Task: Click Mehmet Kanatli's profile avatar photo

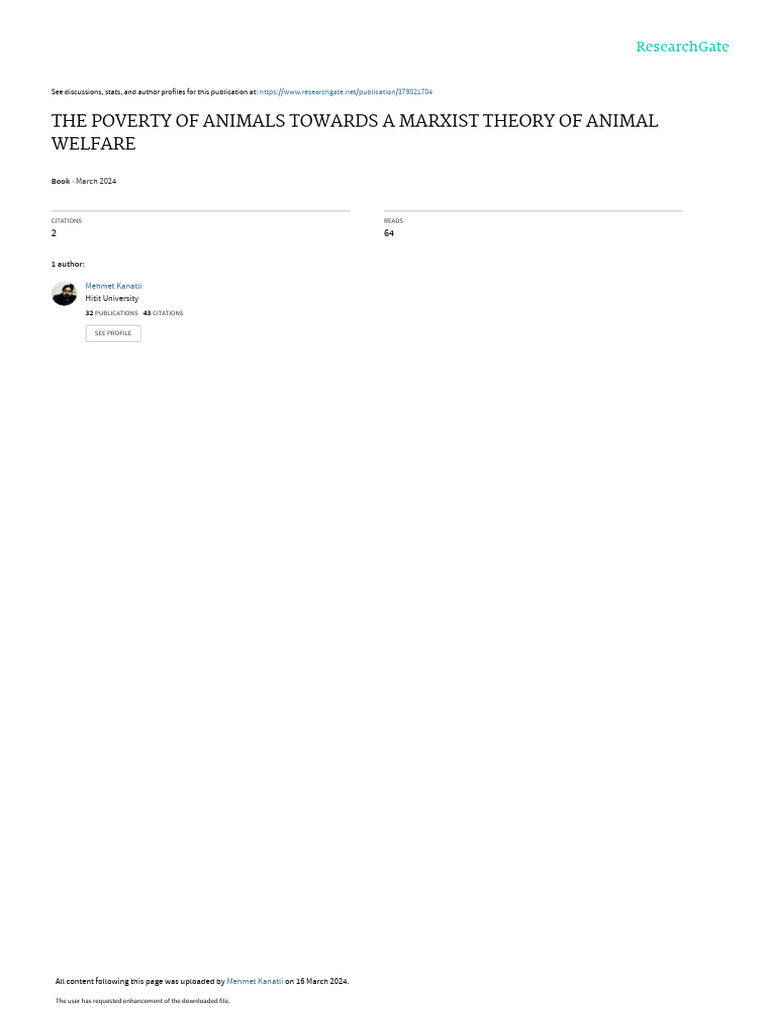Action: click(x=64, y=294)
